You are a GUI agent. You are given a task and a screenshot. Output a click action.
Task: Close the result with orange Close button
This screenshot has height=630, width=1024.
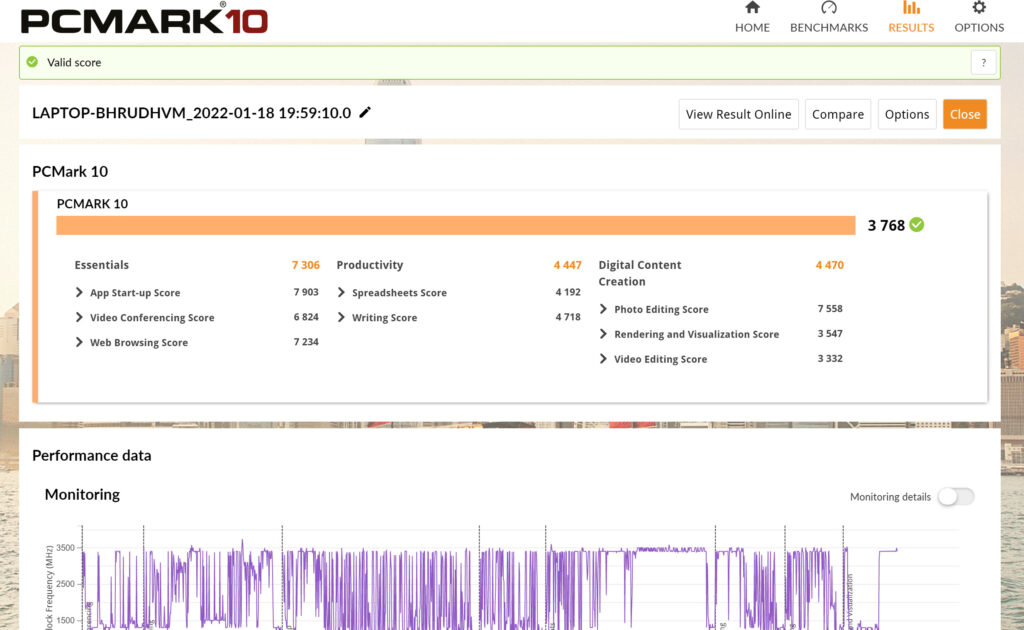coord(965,114)
